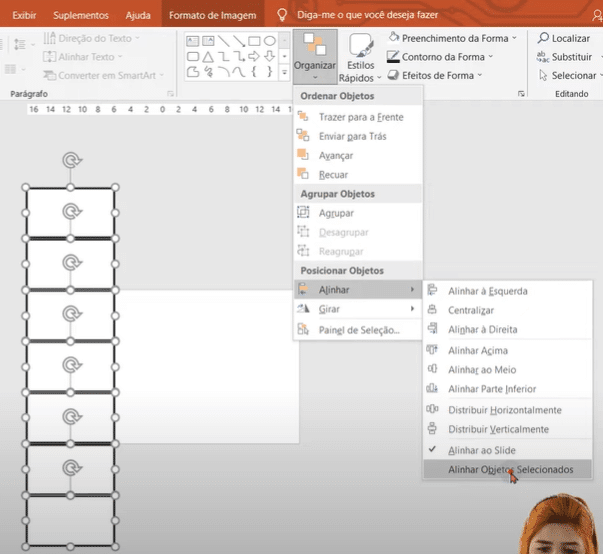603x554 pixels.
Task: Expand the shapes gallery more arrow
Action: pos(284,72)
